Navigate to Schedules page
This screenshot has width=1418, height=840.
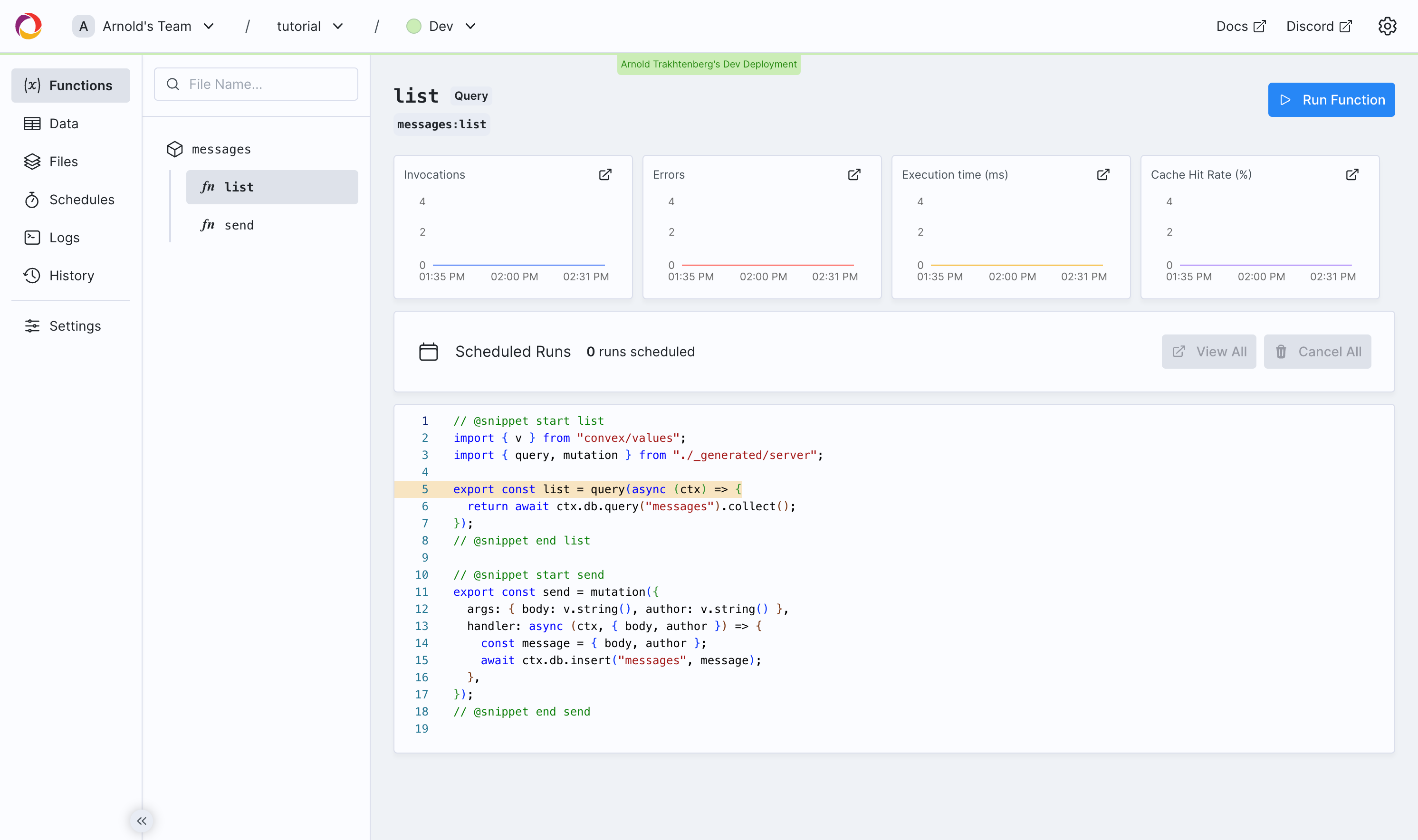[82, 200]
